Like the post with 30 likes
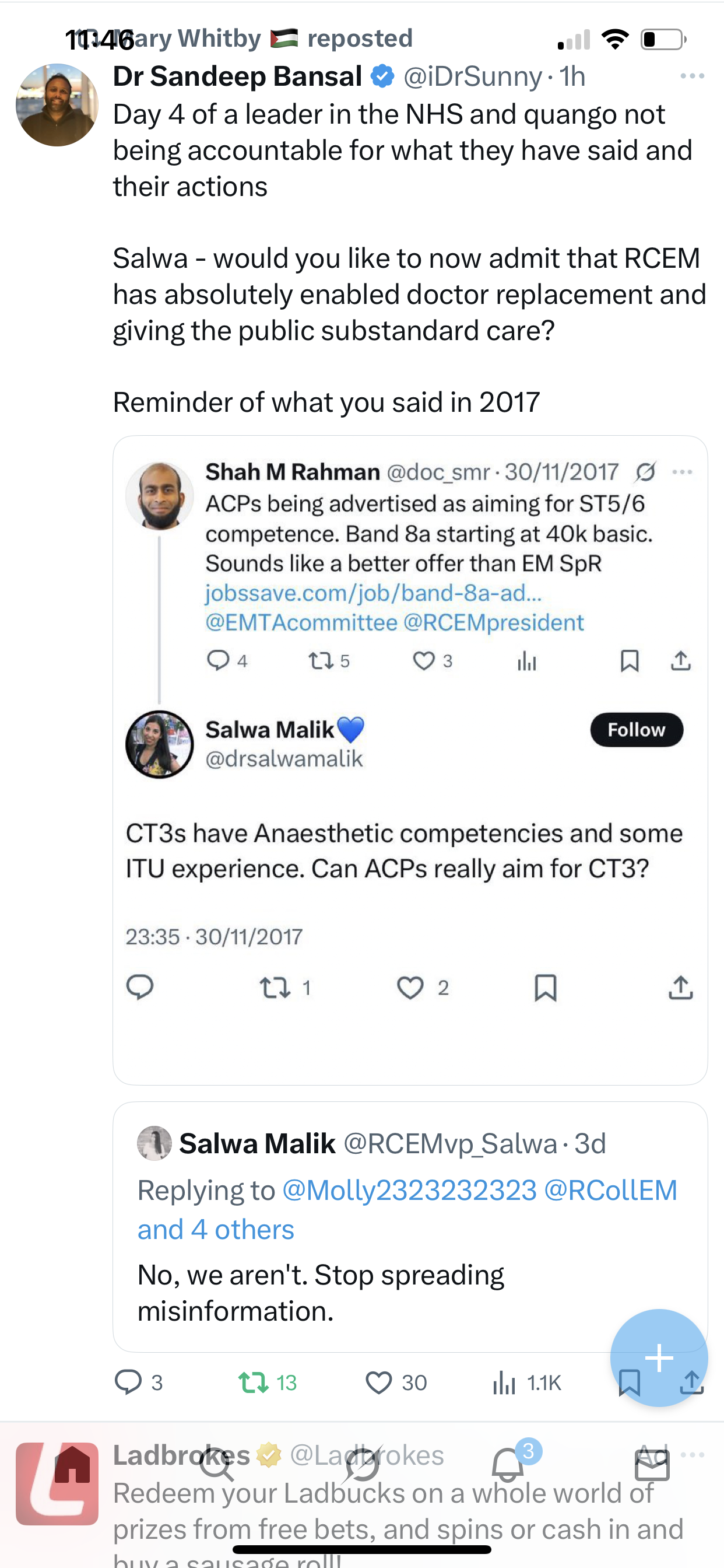This screenshot has width=724, height=1568. coord(378,1382)
